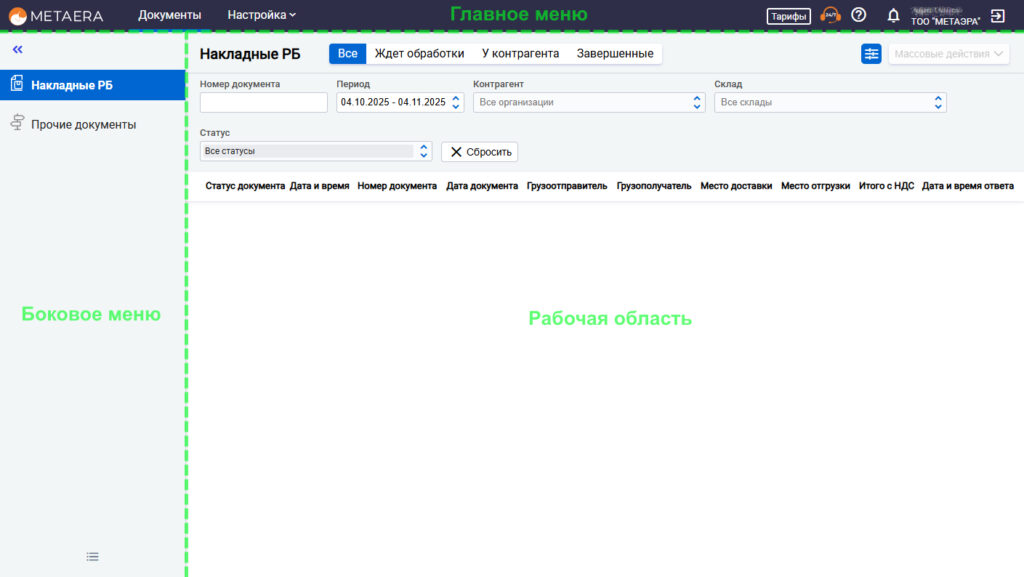
Task: Click the logout exit icon
Action: [x=997, y=15]
